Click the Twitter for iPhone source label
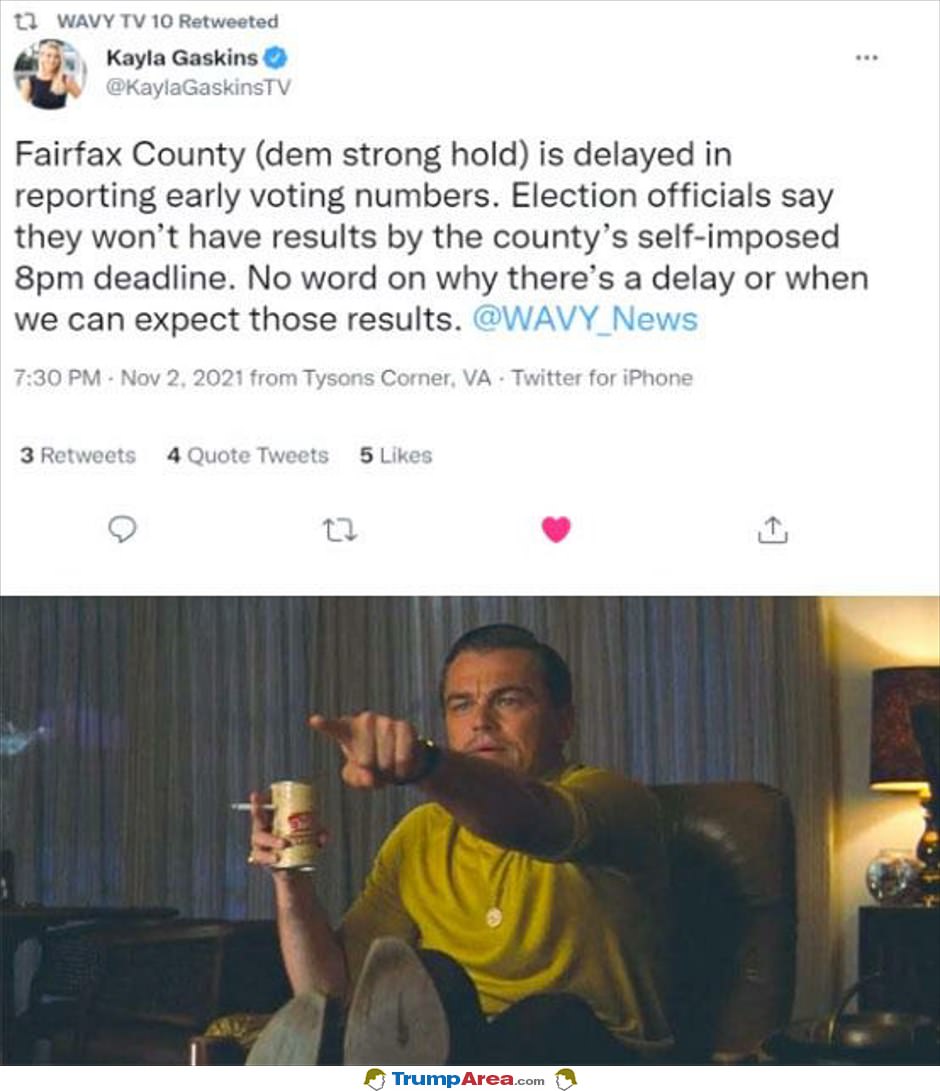The image size is (940, 1091). [603, 378]
